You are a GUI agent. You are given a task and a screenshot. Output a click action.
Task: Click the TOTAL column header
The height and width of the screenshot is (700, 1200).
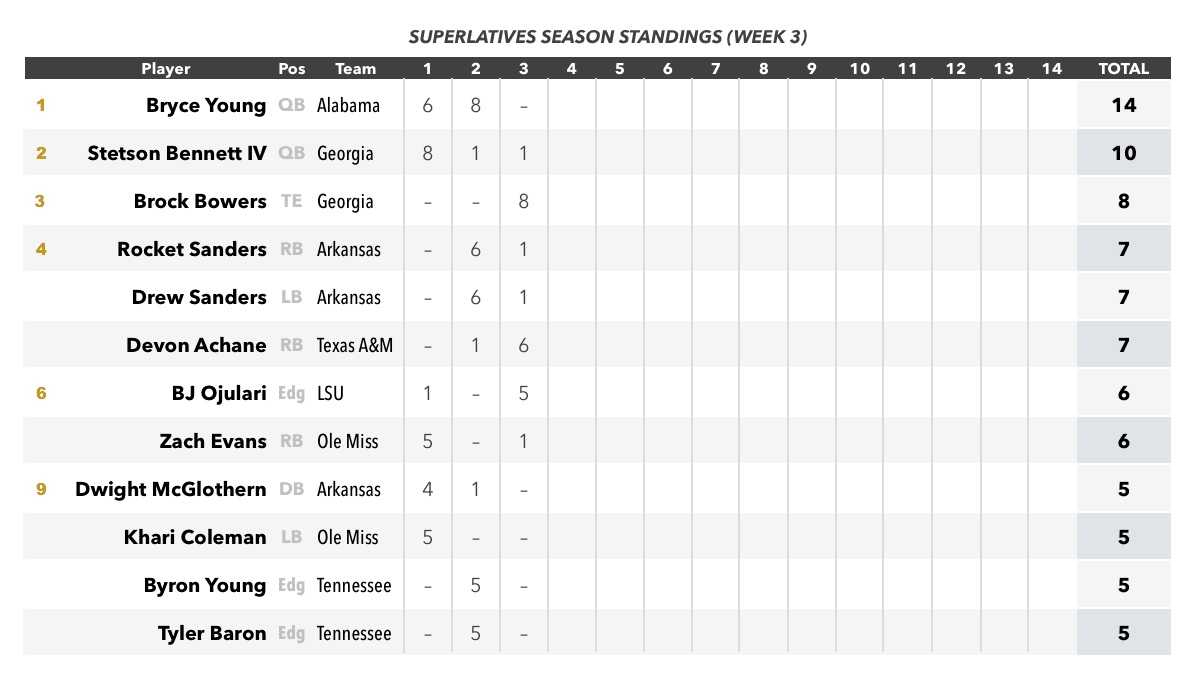[1124, 69]
